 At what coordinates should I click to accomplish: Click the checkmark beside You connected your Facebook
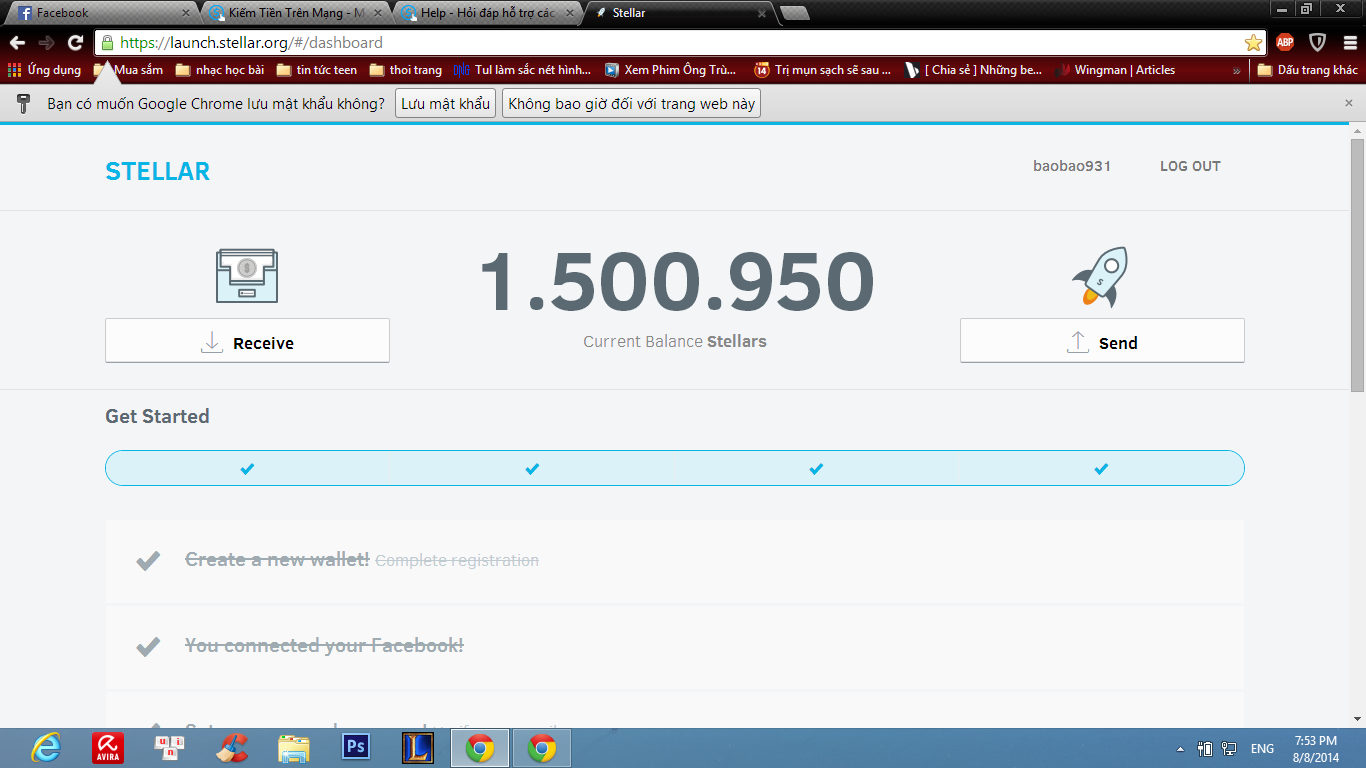[x=148, y=646]
